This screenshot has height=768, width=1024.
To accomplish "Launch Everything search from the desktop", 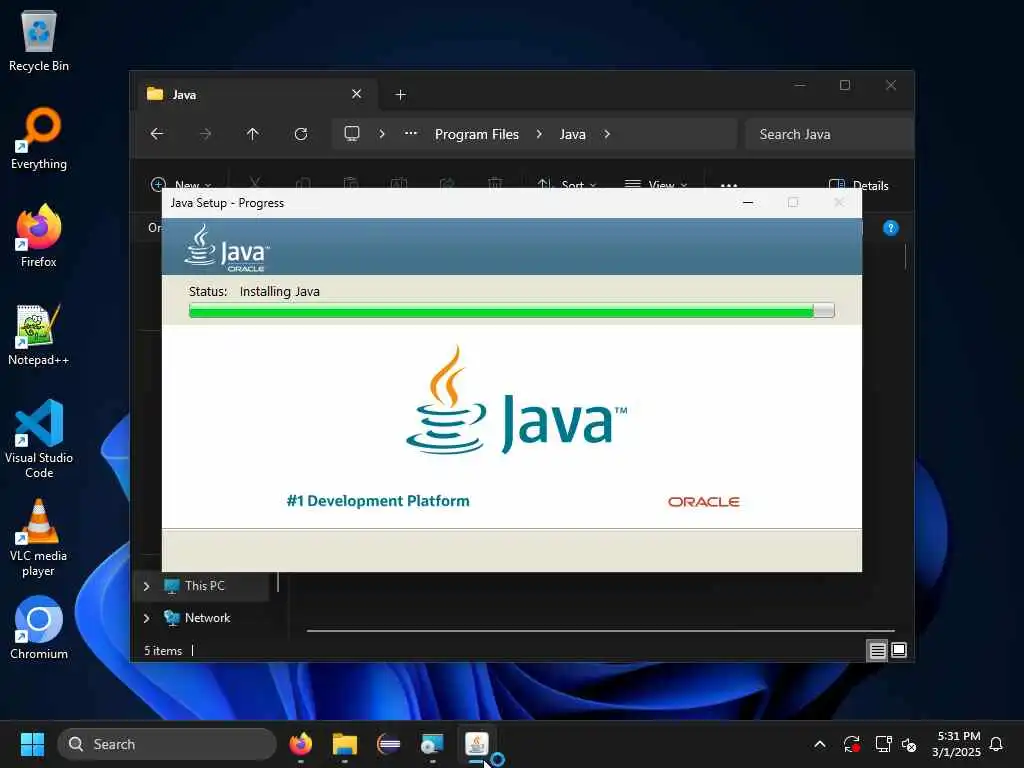I will click(39, 138).
